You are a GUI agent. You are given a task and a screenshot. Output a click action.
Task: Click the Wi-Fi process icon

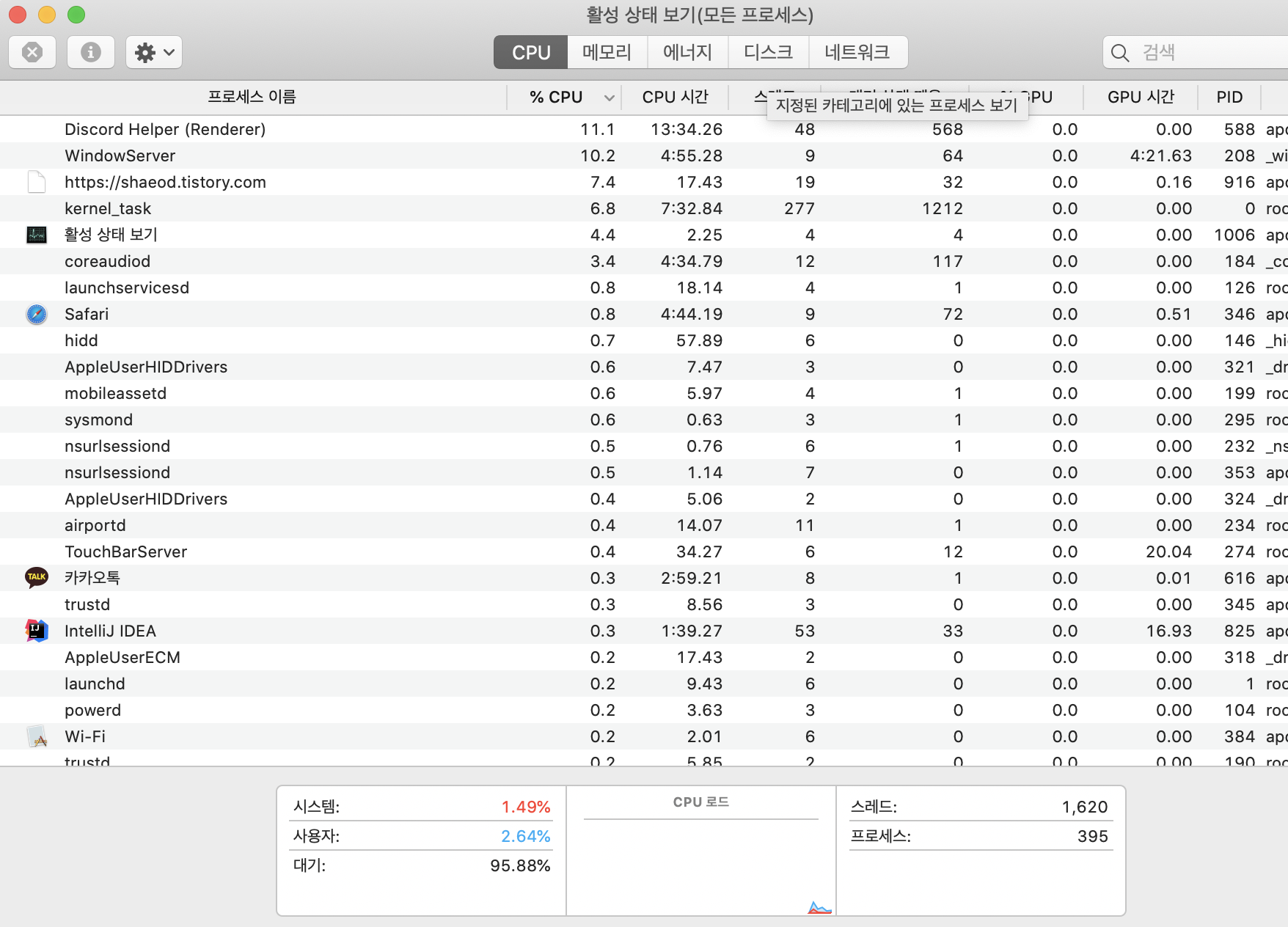(37, 736)
